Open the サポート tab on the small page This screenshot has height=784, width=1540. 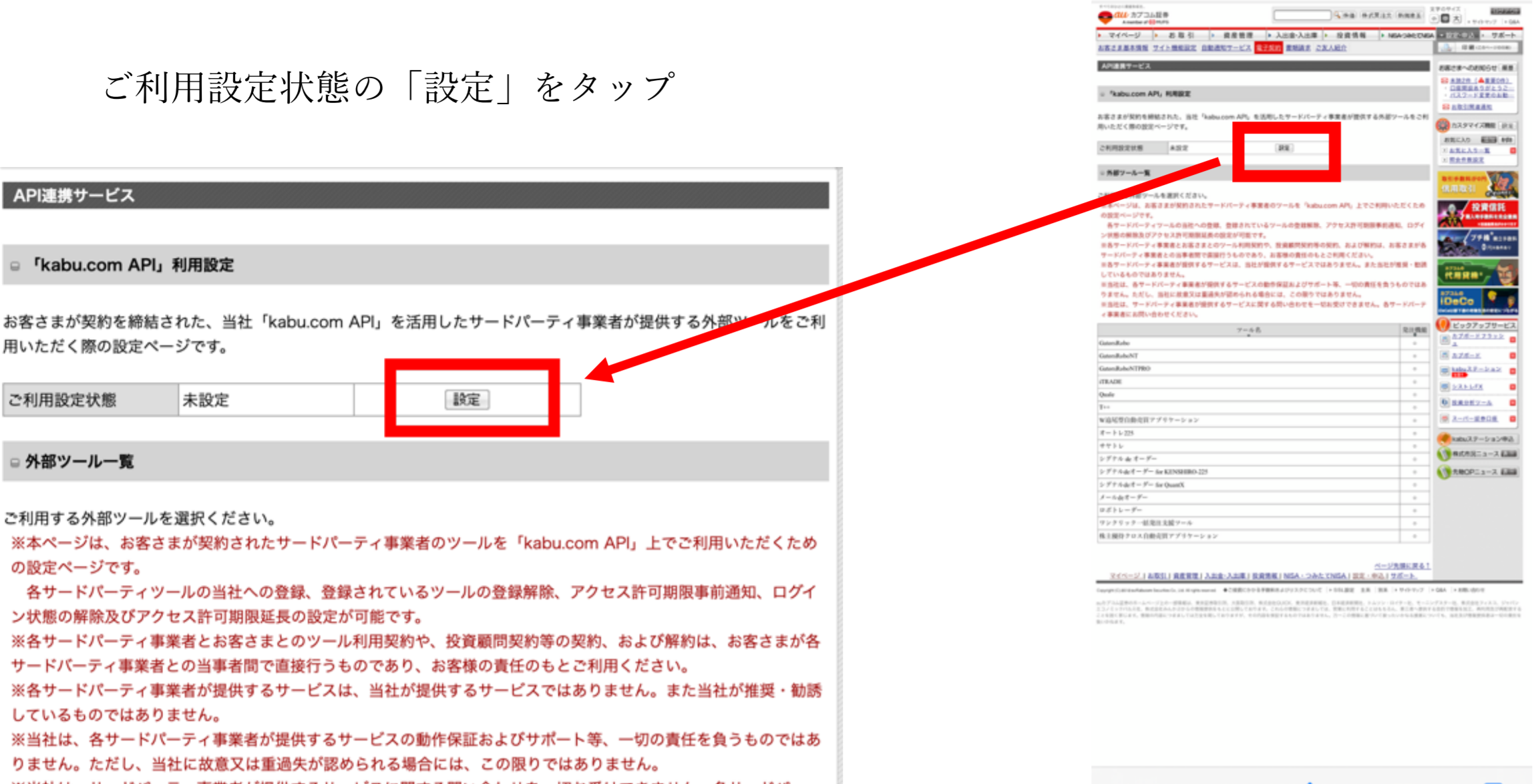pos(1503,35)
